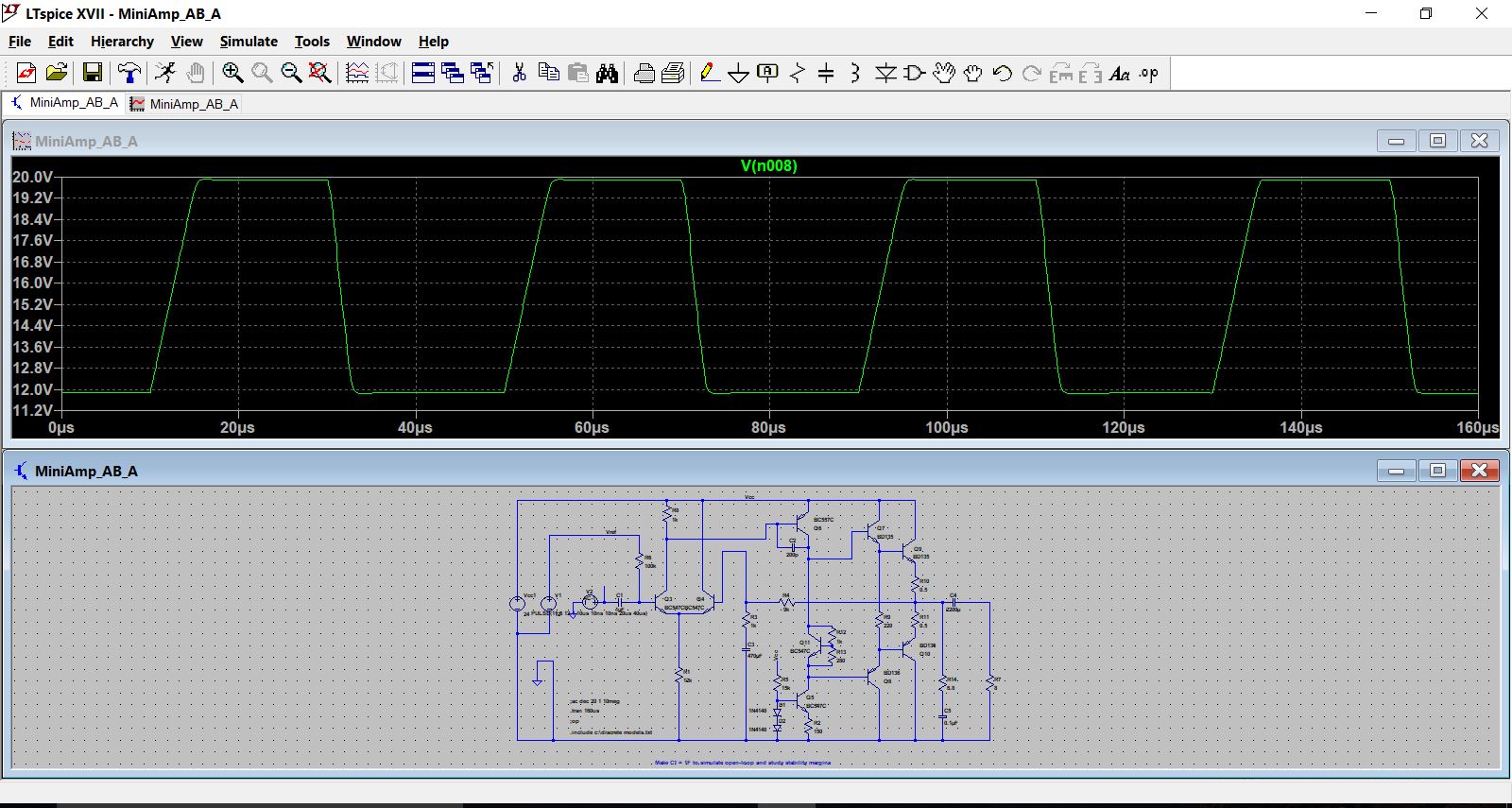Click the Undo arrow icon
The height and width of the screenshot is (808, 1512).
click(1003, 73)
